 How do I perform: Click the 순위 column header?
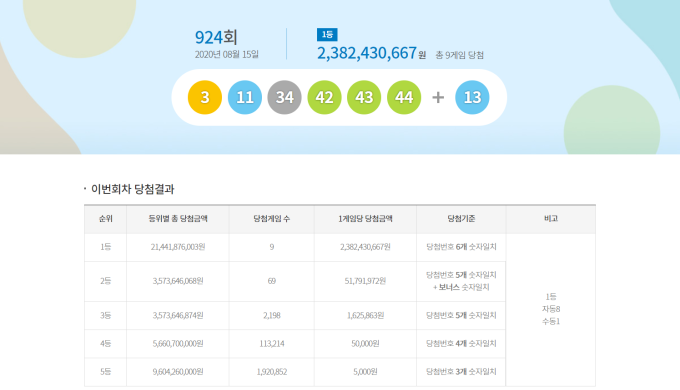click(105, 219)
